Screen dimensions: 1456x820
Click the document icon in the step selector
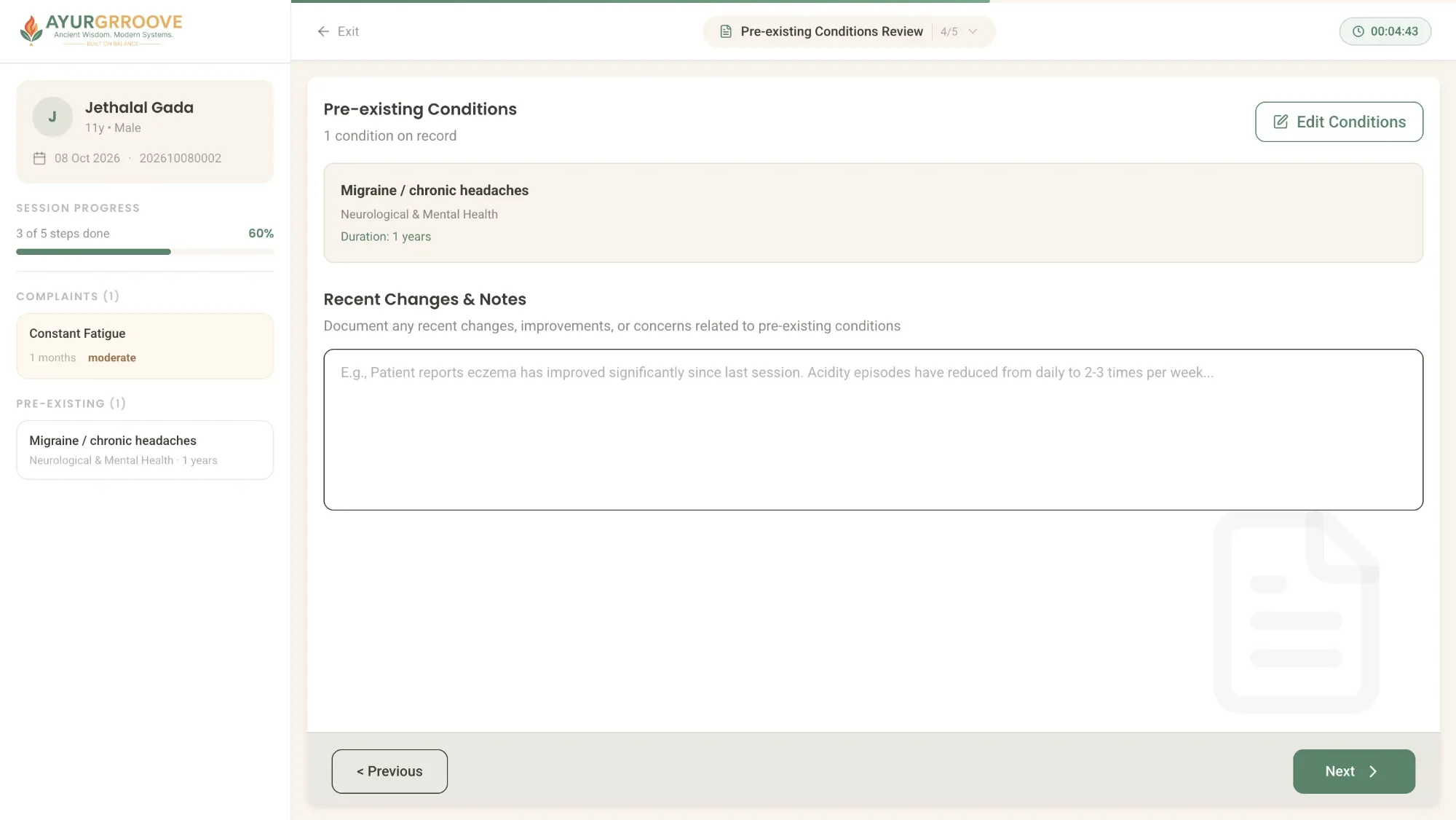(x=725, y=31)
